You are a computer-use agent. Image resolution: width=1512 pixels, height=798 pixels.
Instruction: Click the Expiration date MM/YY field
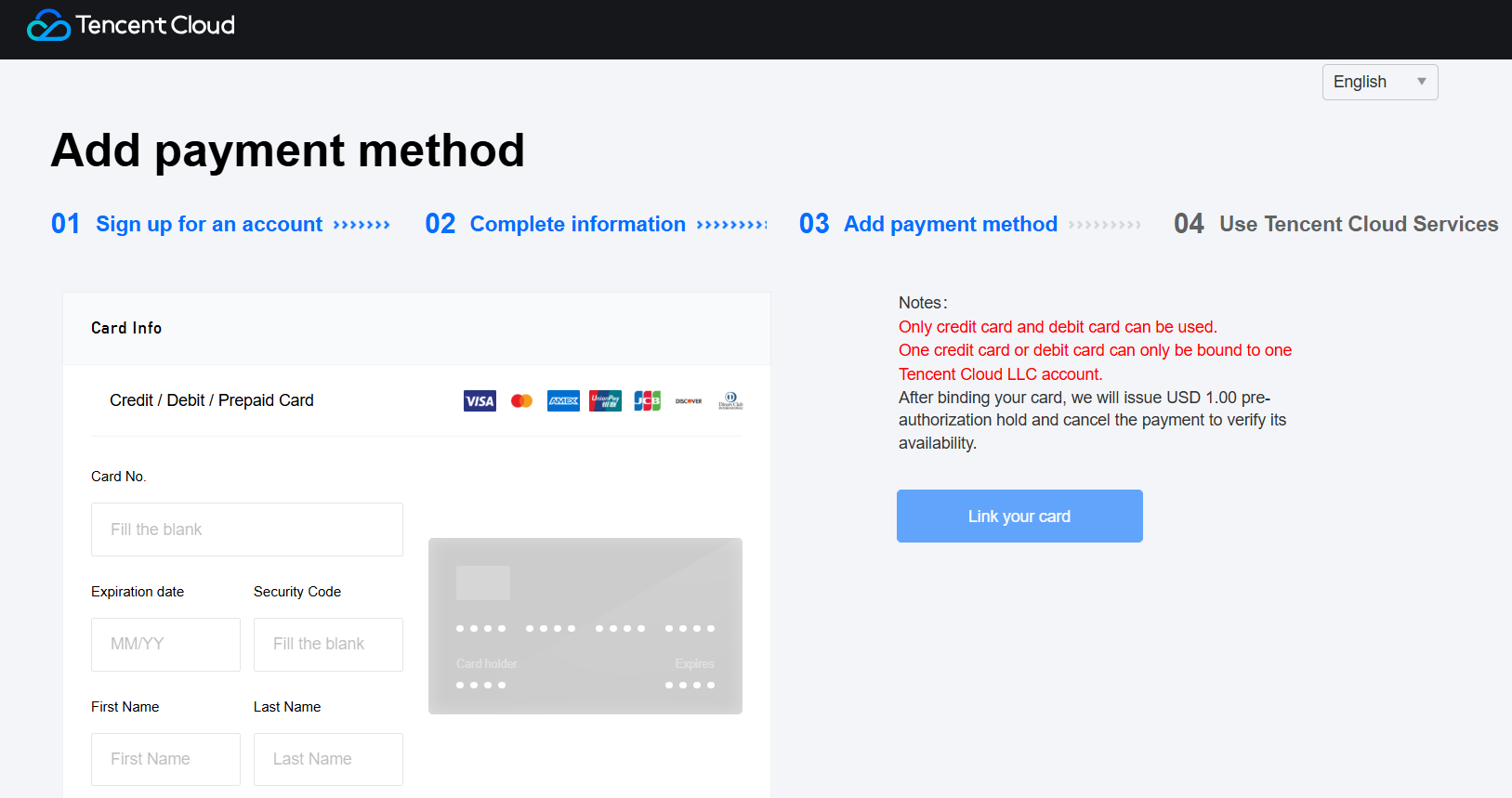point(165,645)
